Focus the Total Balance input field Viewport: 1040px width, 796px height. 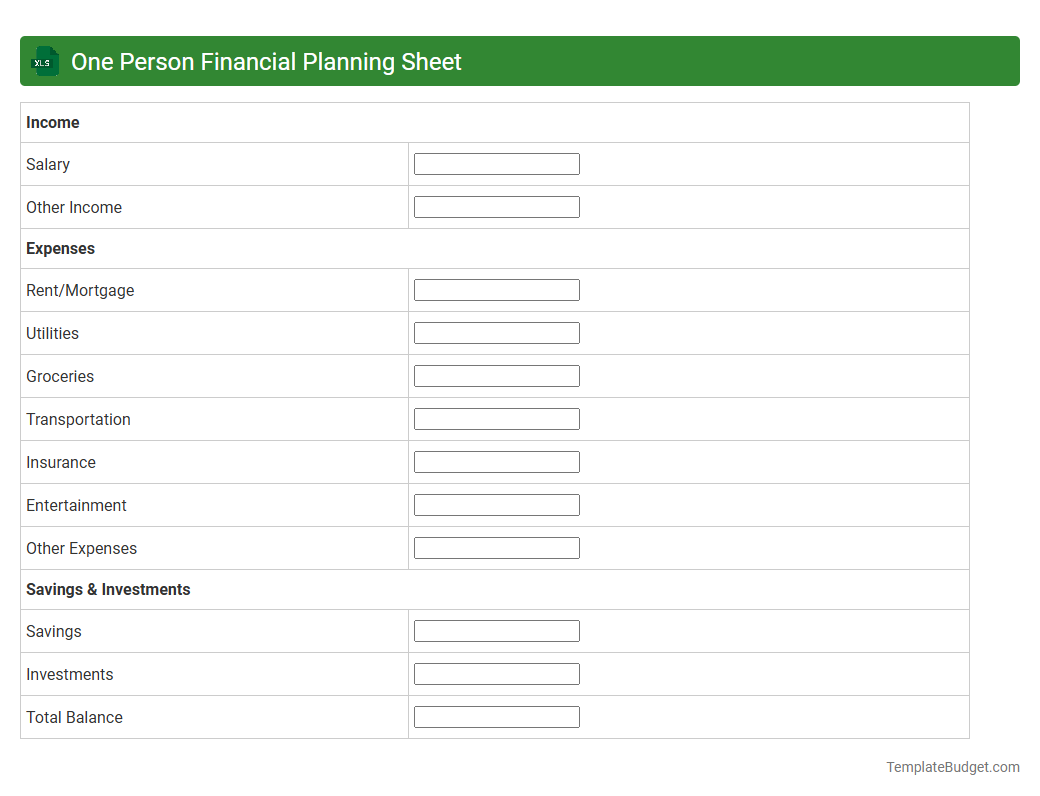496,716
